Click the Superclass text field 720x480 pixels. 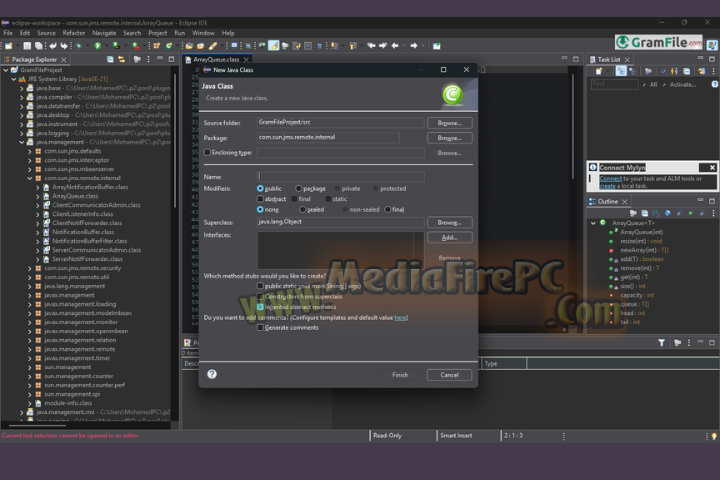click(x=341, y=222)
